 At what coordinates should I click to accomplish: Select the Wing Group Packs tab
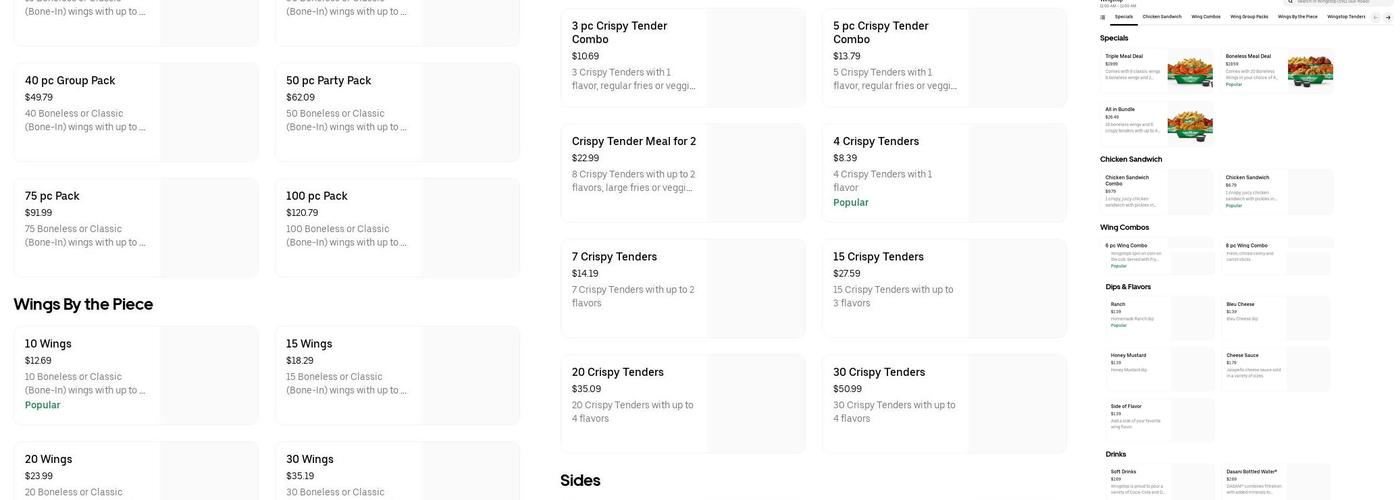pos(1249,17)
